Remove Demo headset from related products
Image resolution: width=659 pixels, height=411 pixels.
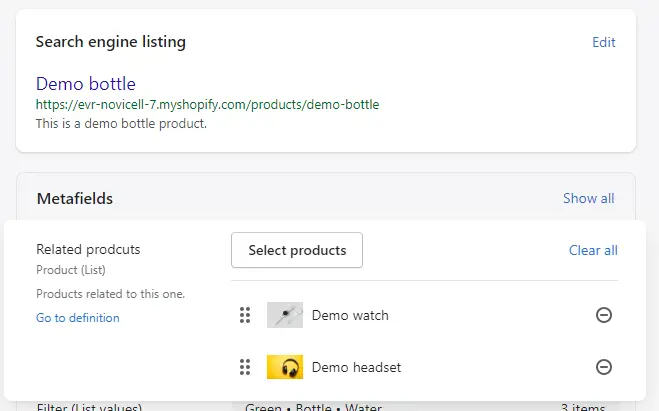(604, 367)
